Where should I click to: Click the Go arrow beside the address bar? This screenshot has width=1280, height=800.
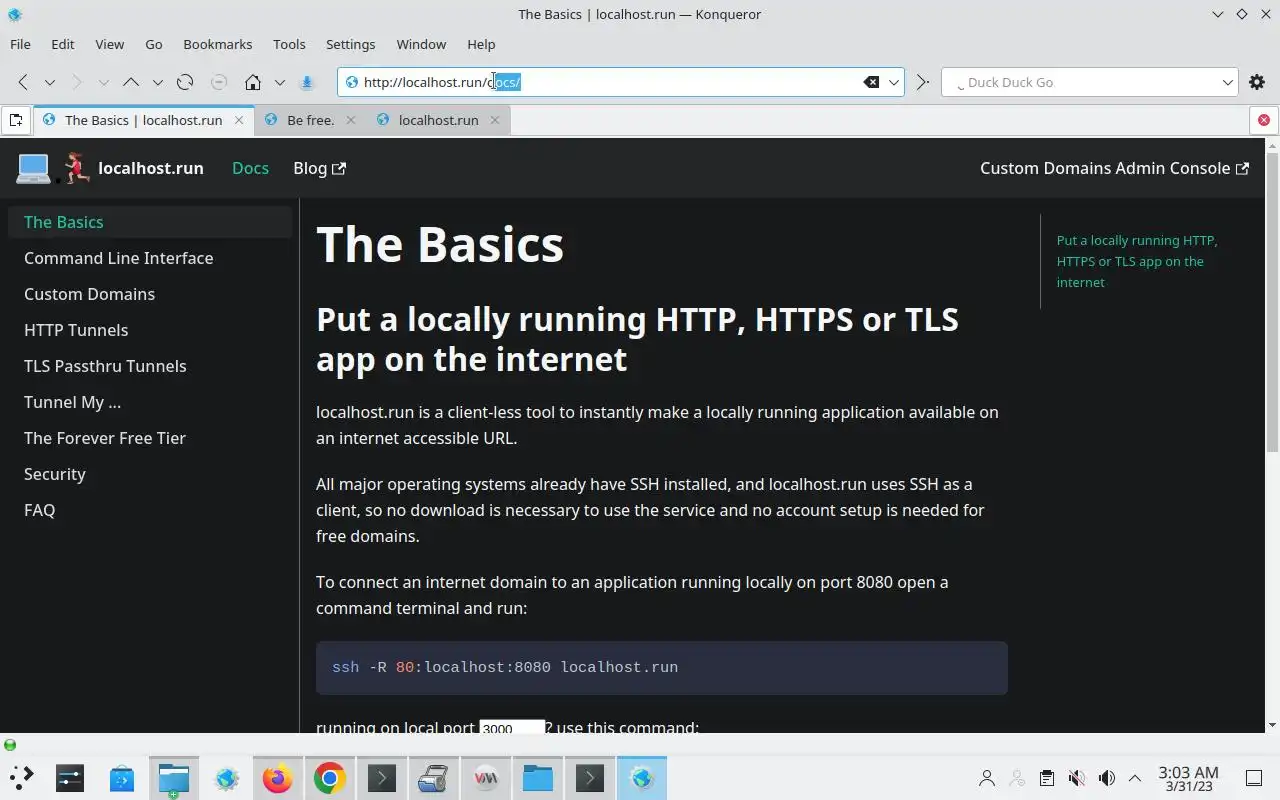(922, 82)
